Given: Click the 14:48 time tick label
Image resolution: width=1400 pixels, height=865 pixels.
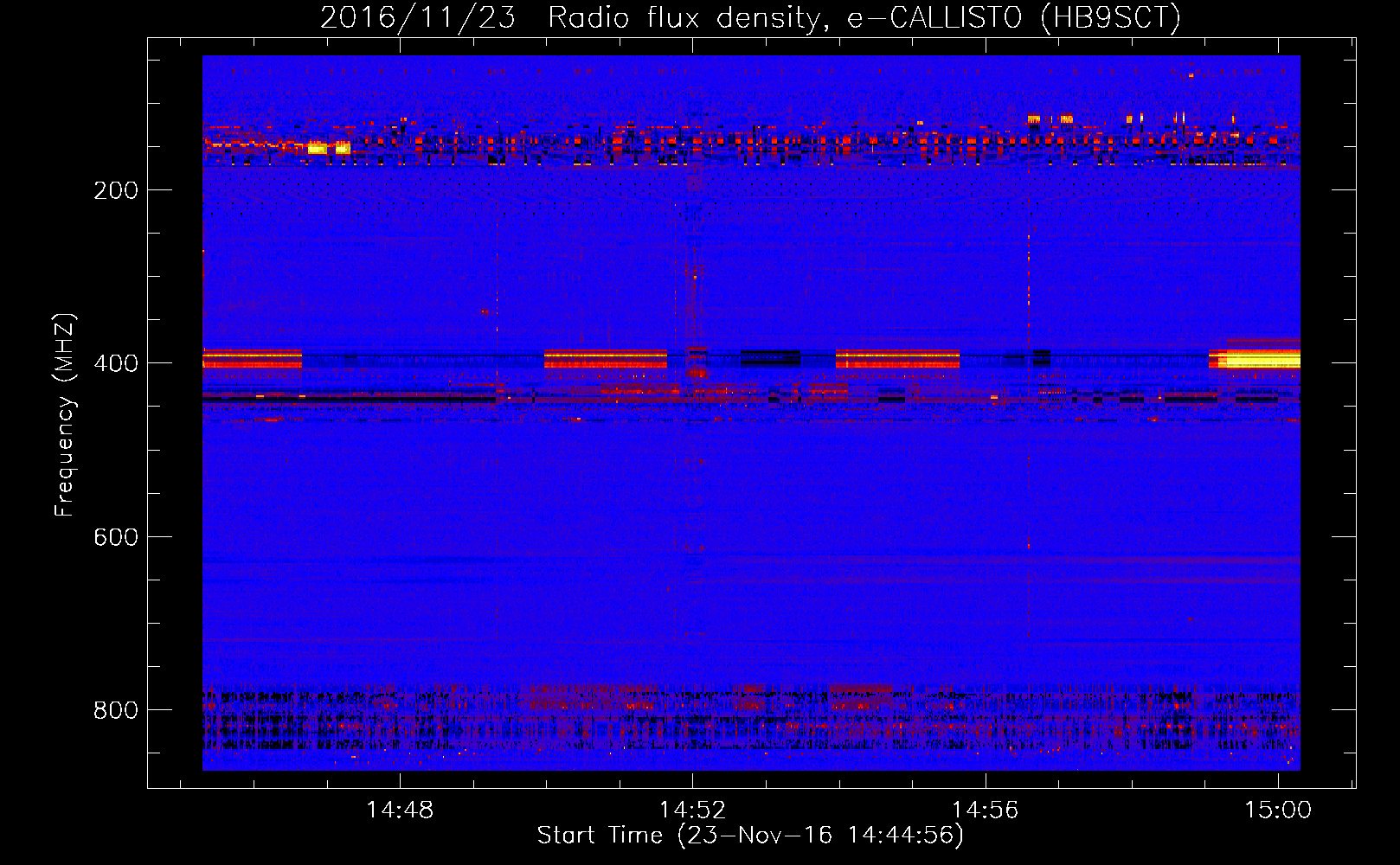Looking at the screenshot, I should [400, 811].
